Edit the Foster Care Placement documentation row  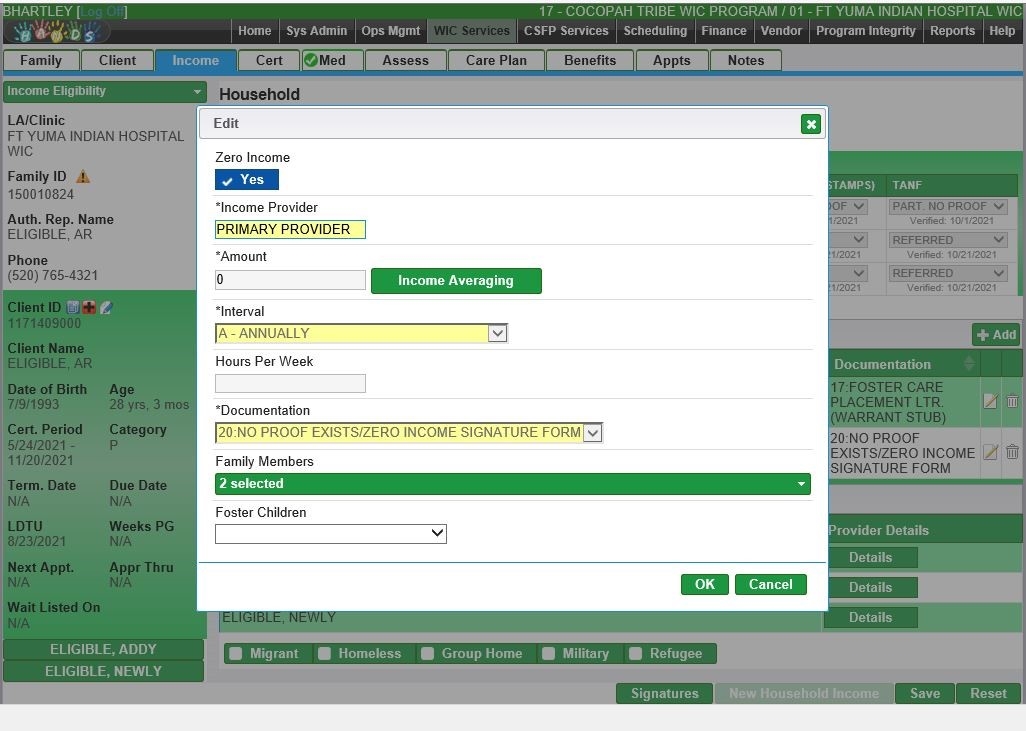pos(990,401)
